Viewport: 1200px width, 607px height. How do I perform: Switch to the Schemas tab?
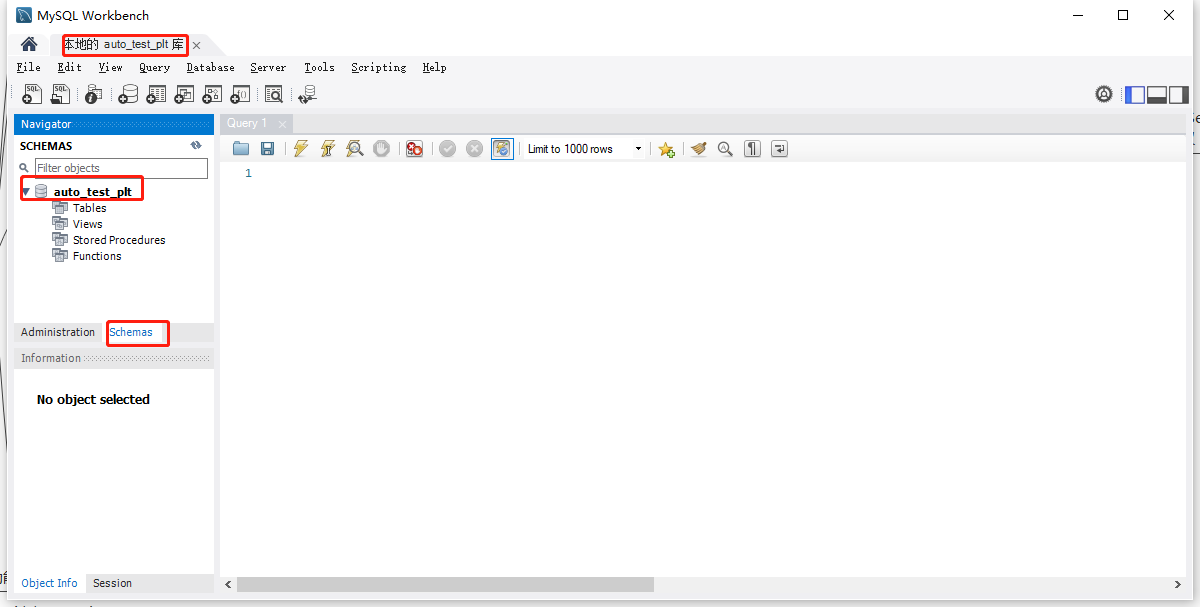pyautogui.click(x=131, y=332)
